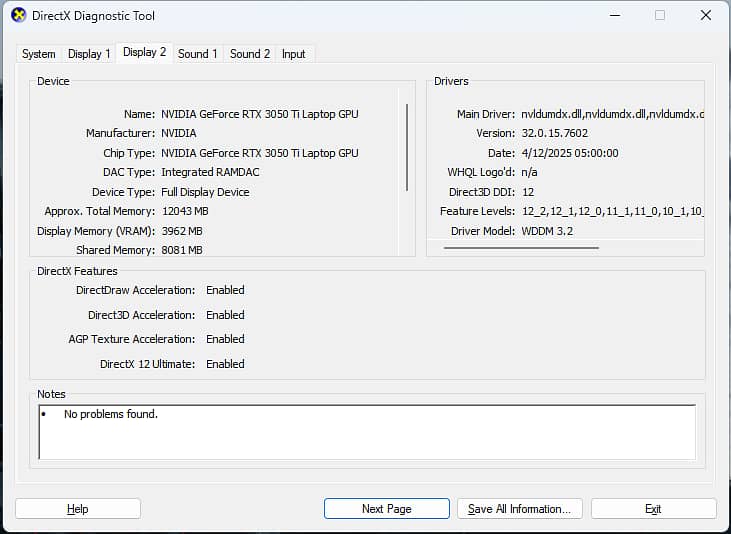Switch to the System tab

click(39, 54)
